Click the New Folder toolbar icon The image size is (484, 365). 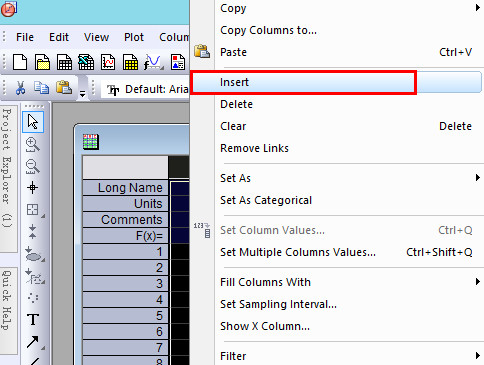[42, 62]
